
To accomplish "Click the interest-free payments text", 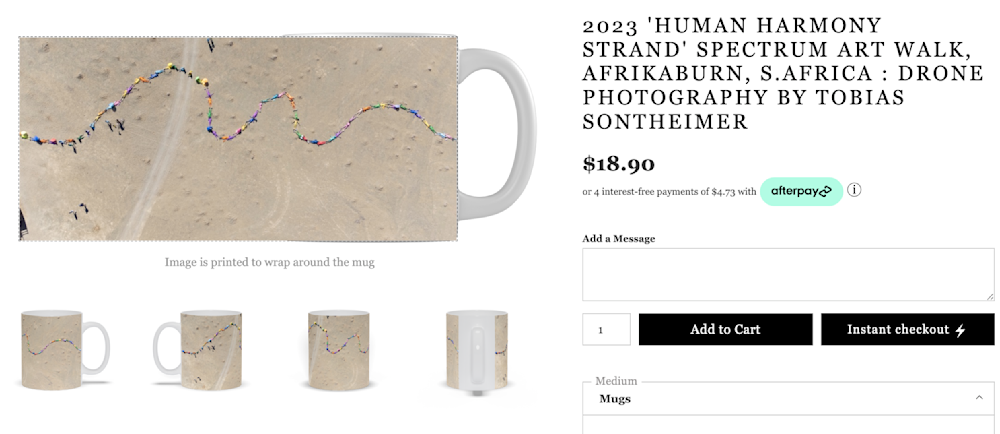I will [669, 192].
